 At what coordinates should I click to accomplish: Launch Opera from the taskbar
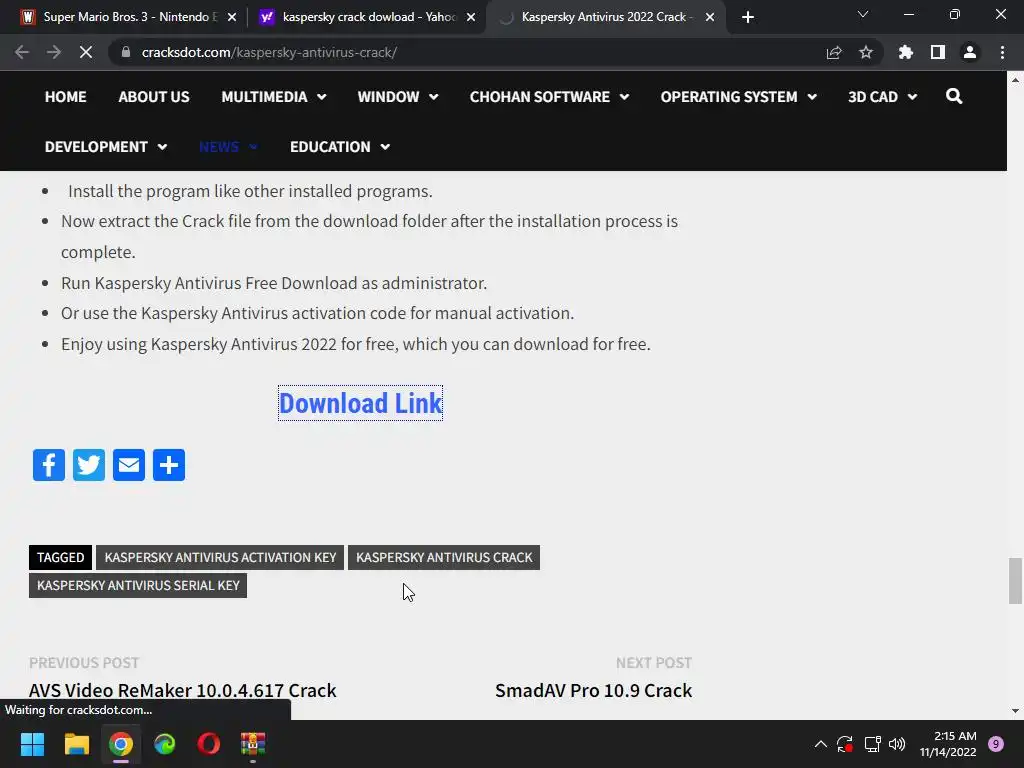coord(209,744)
